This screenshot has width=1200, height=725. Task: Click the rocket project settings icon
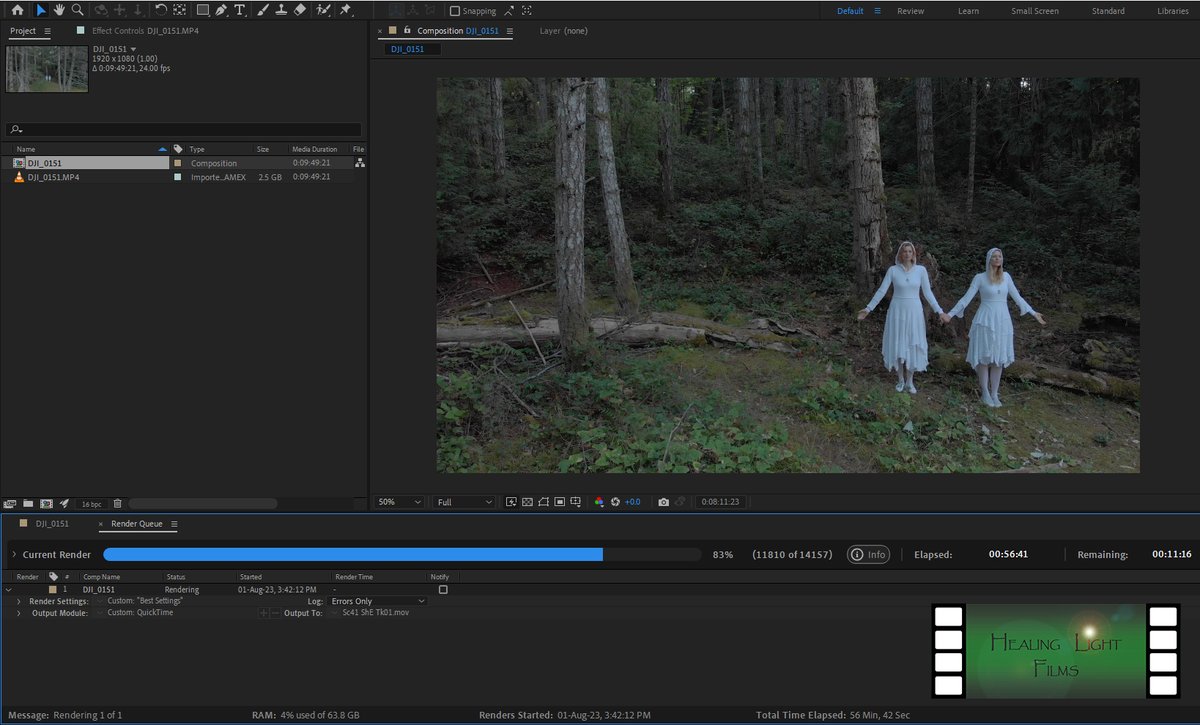64,503
